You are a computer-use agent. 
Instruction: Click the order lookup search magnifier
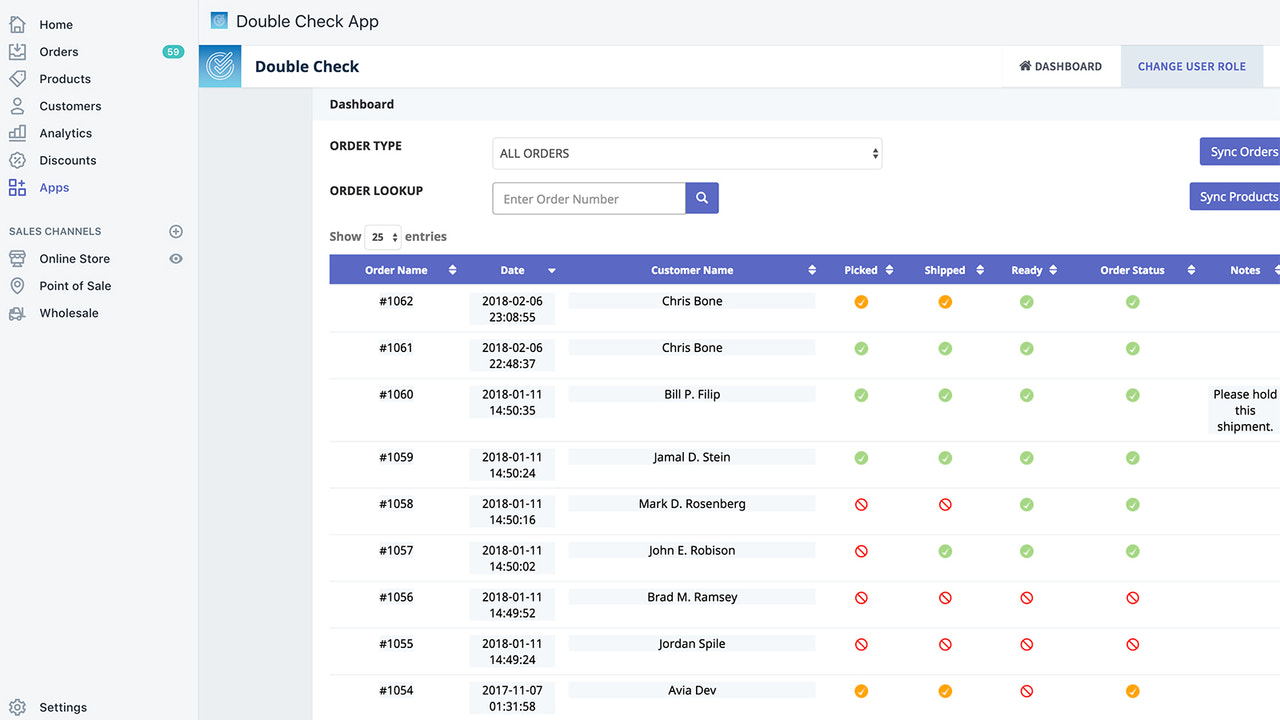pyautogui.click(x=701, y=198)
